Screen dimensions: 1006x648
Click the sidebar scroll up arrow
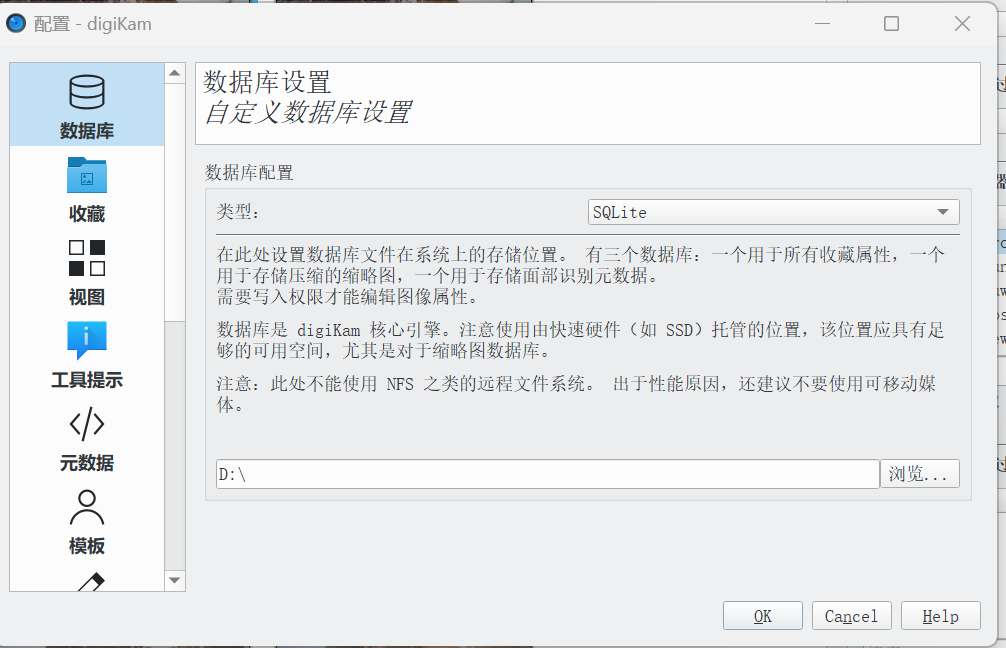175,73
